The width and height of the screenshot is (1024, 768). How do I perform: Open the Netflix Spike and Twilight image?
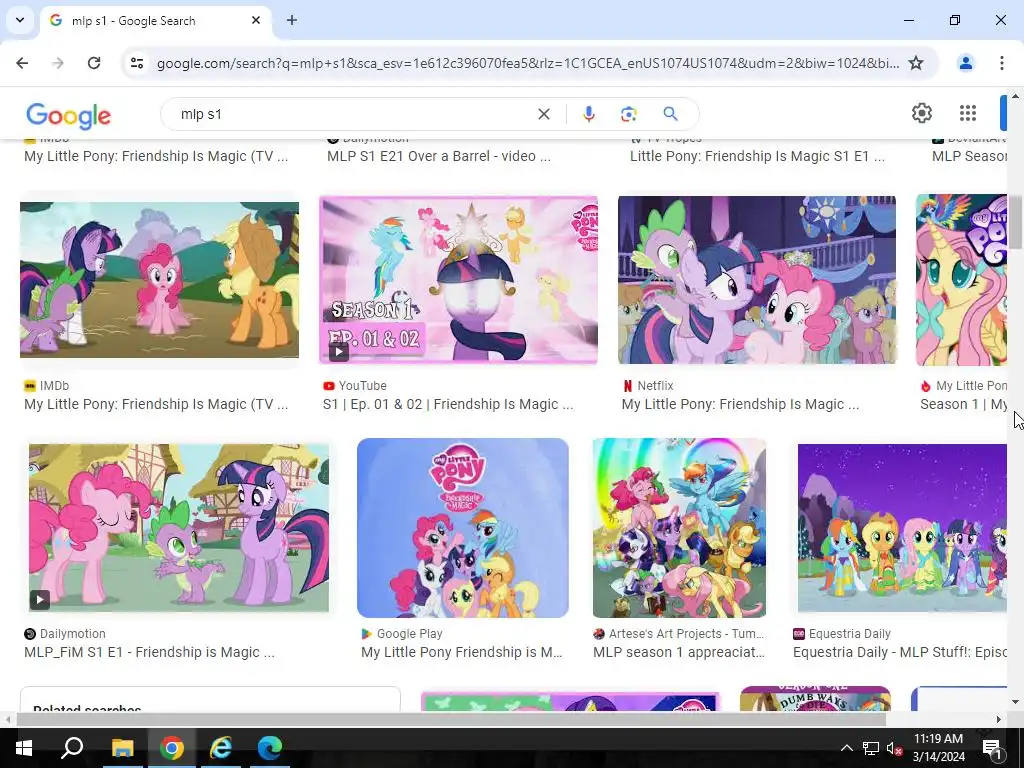coord(757,280)
